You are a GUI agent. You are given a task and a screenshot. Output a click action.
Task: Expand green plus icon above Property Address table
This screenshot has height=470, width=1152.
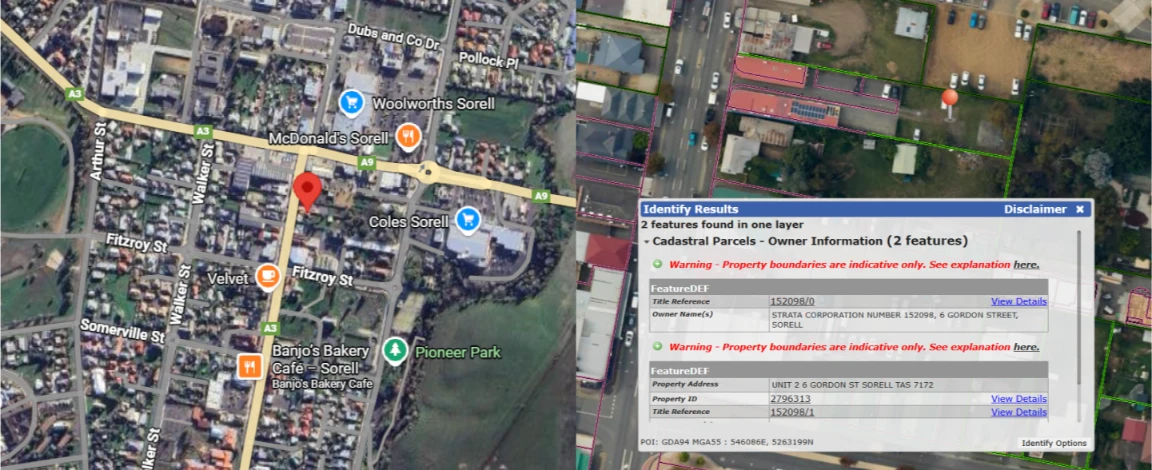pyautogui.click(x=657, y=347)
